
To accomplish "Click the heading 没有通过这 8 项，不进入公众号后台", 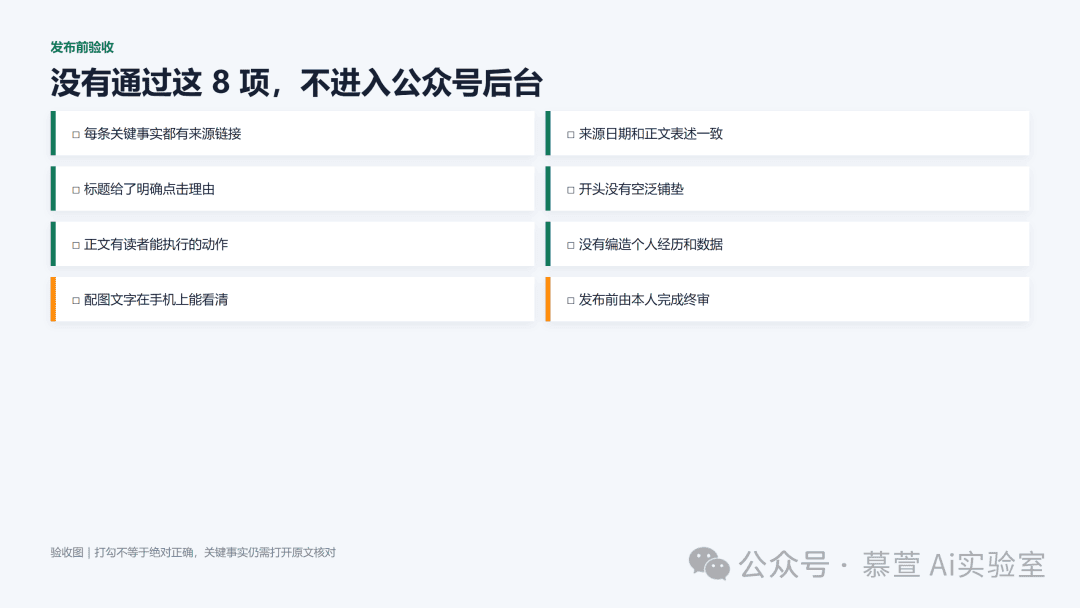I will (x=296, y=83).
